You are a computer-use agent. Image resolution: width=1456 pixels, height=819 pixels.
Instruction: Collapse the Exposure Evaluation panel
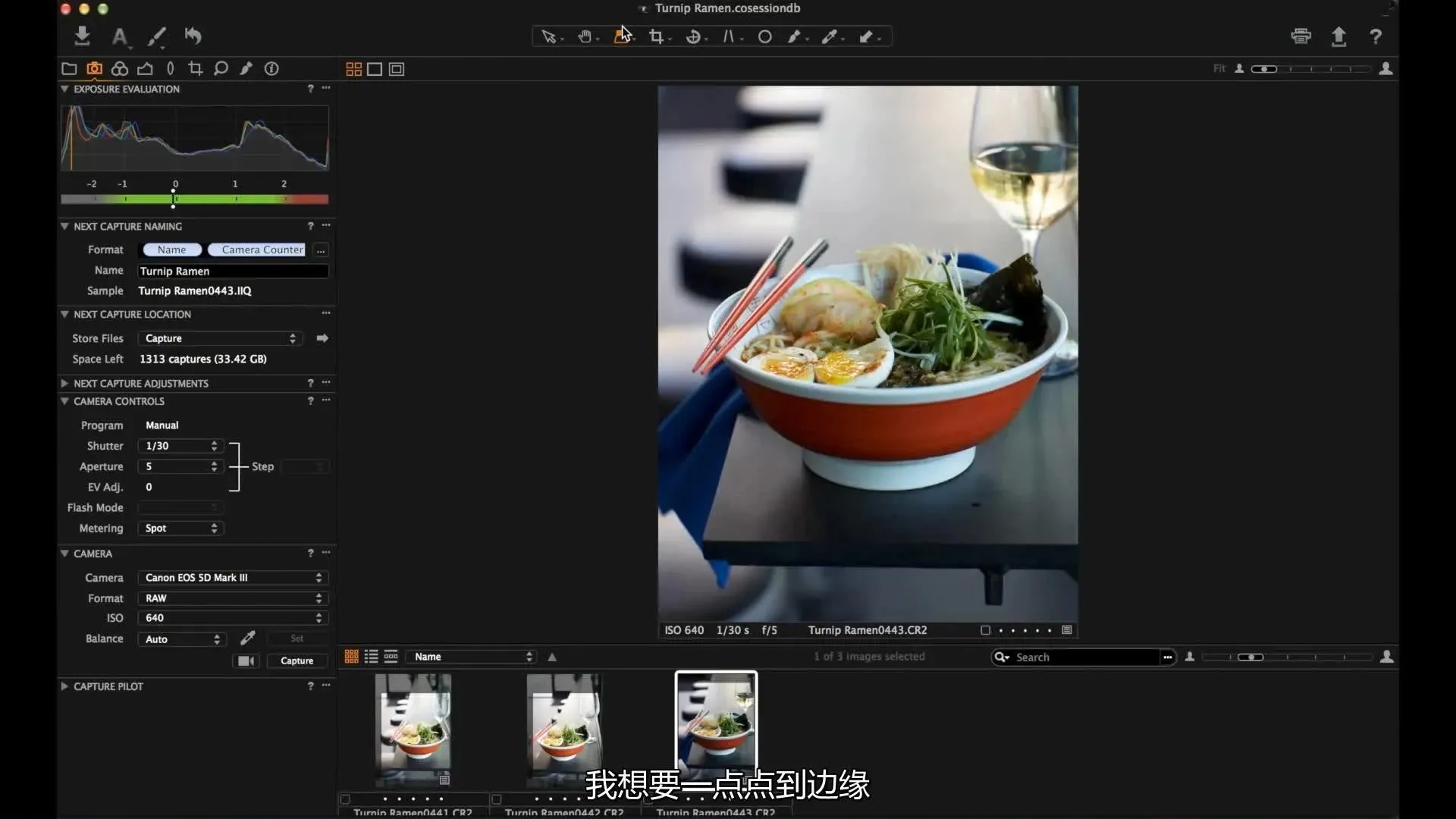coord(64,89)
